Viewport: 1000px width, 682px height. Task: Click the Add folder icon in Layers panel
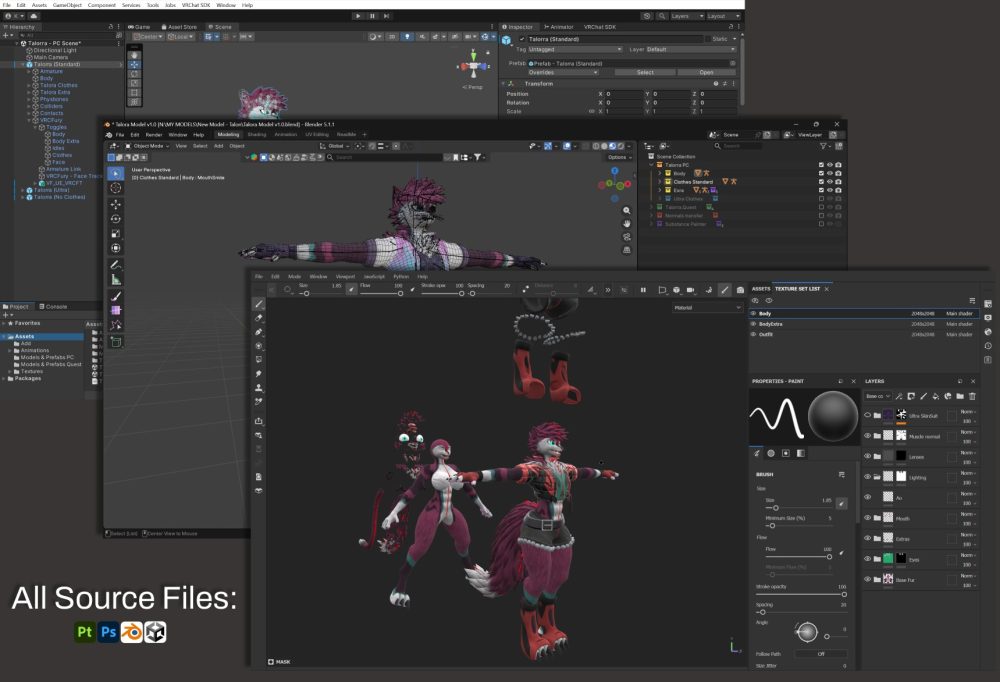pyautogui.click(x=960, y=396)
